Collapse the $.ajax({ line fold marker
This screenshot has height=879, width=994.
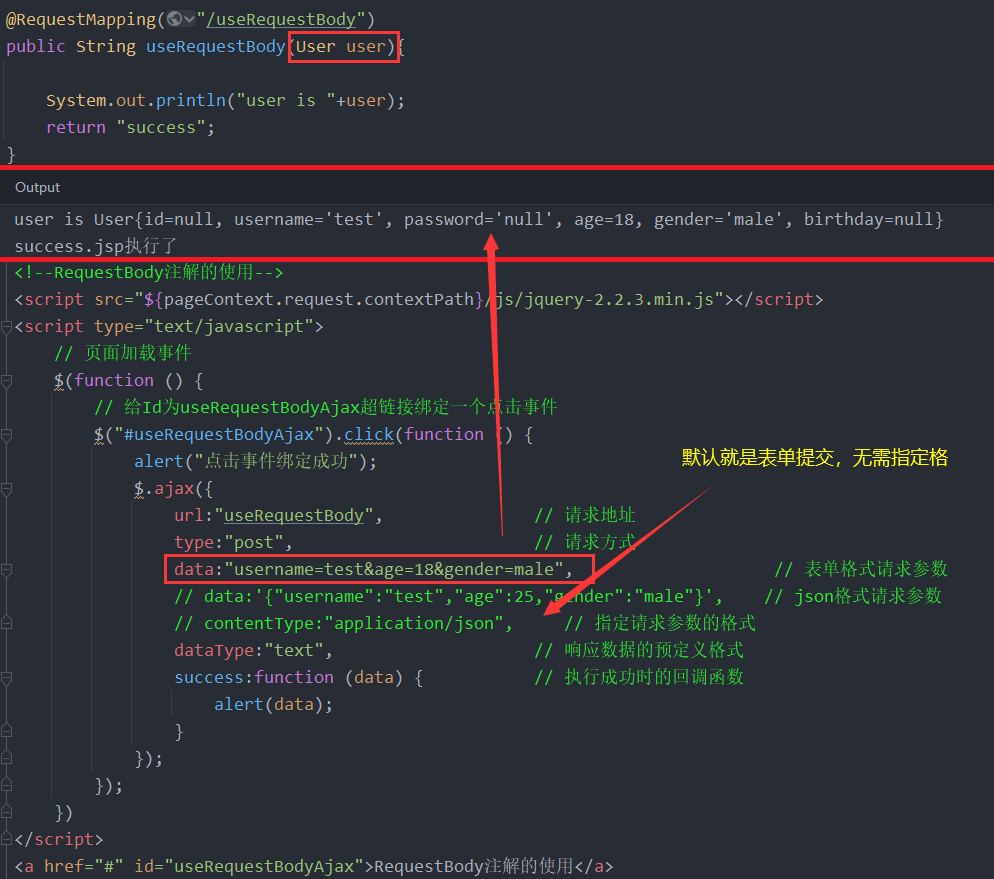[x=6, y=489]
